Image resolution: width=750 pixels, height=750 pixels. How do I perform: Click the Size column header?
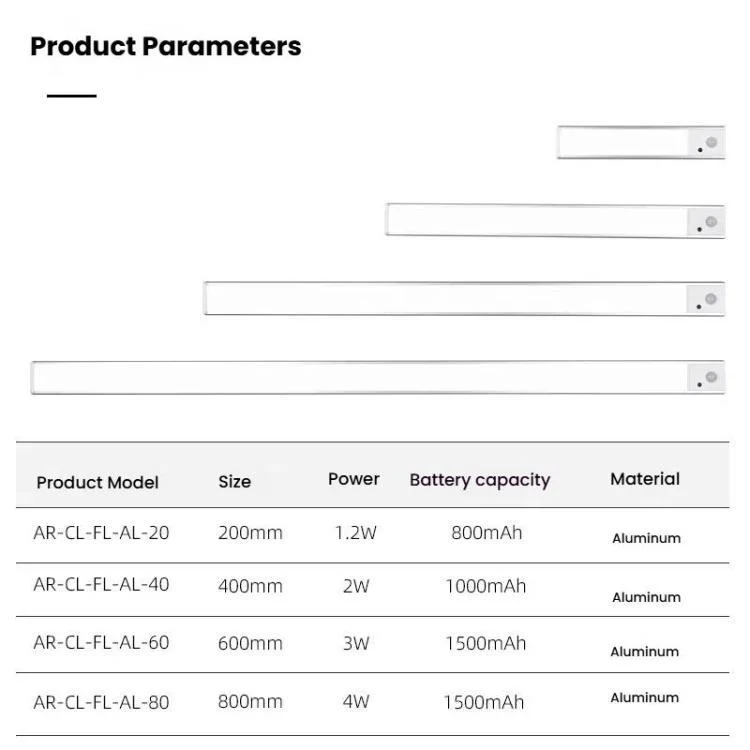coord(235,482)
